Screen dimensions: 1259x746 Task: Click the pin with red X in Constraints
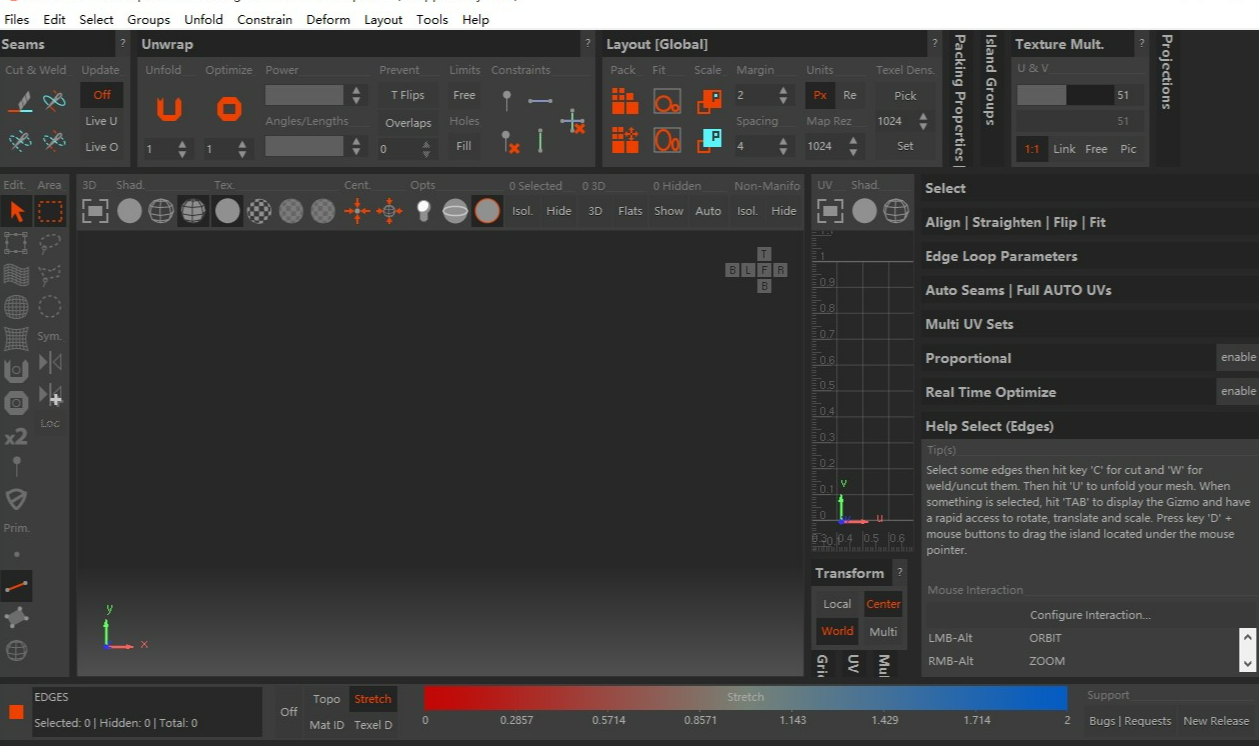[510, 141]
